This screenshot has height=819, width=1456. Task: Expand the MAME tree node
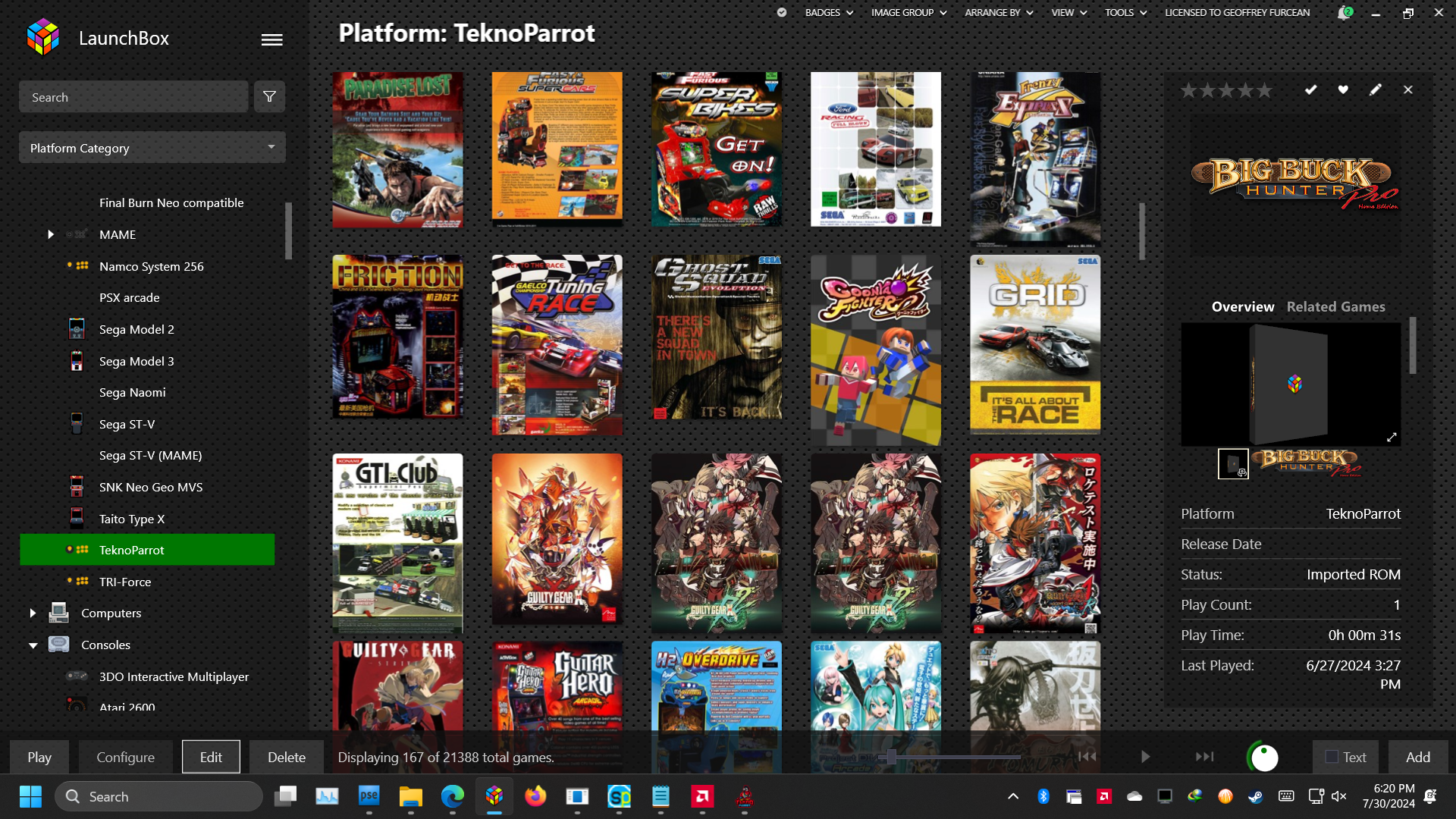(51, 234)
